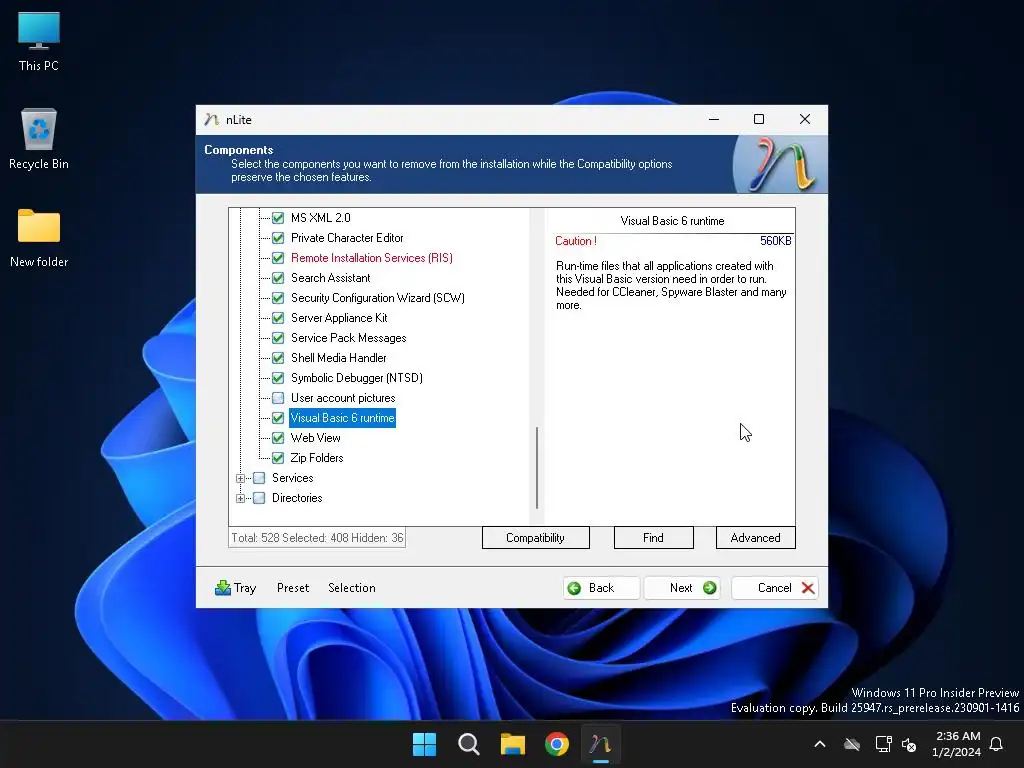The image size is (1024, 768).
Task: Toggle Shell Media Handler checkbox
Action: (x=278, y=358)
